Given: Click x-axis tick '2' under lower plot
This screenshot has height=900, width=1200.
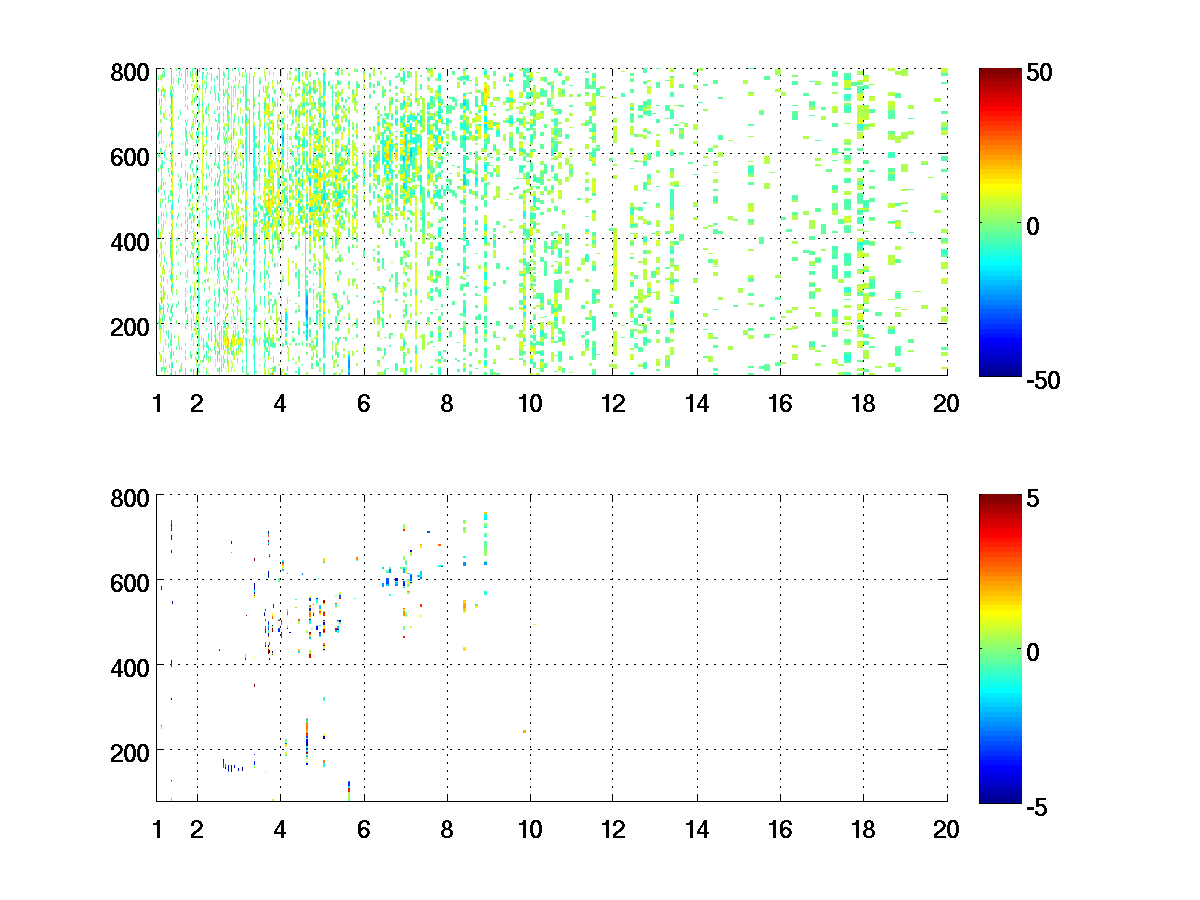Looking at the screenshot, I should (197, 829).
